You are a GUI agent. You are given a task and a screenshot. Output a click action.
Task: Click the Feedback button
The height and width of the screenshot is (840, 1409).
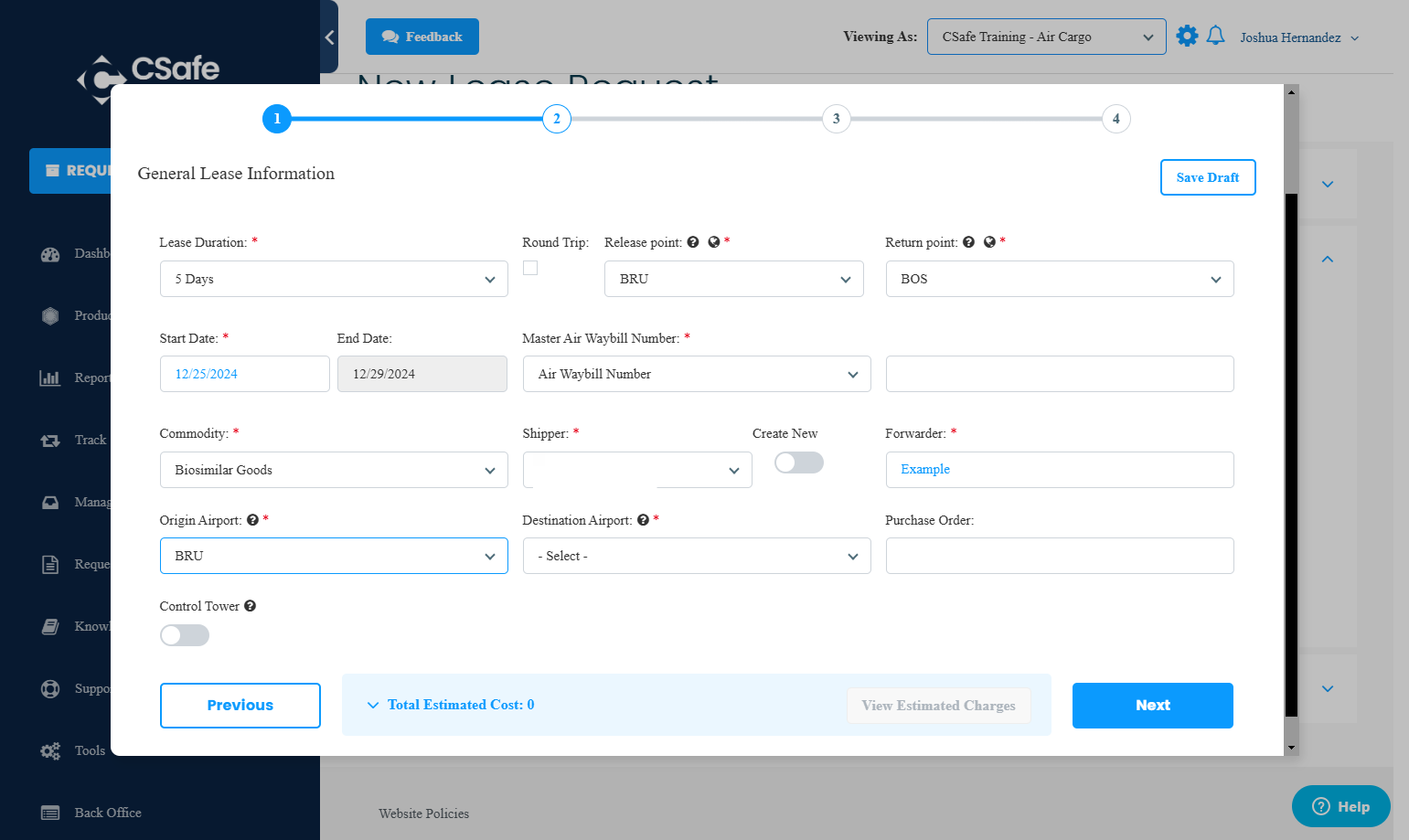tap(422, 37)
